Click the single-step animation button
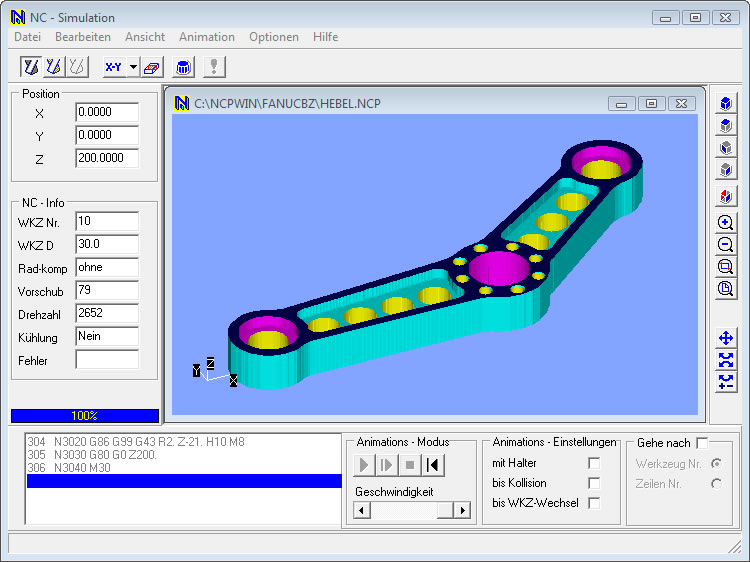Viewport: 750px width, 562px height. 386,465
